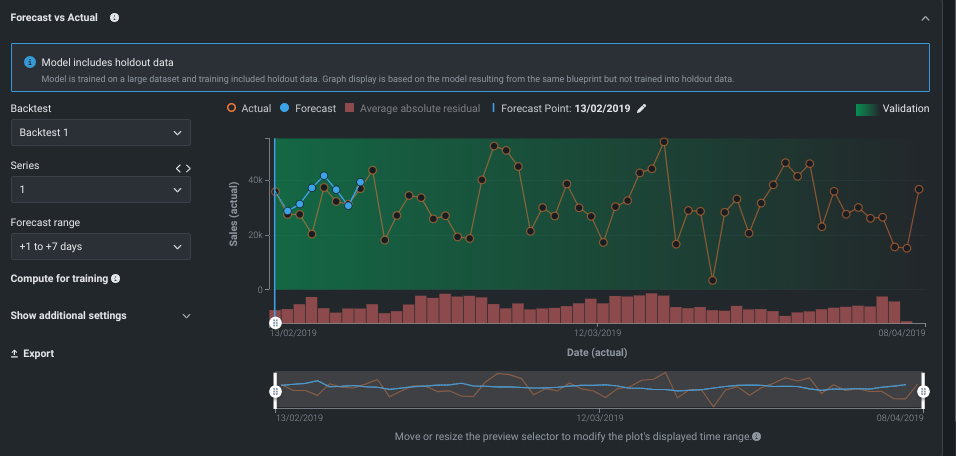Toggle Average absolute residual in legend
Viewport: 956px width, 456px height.
click(x=412, y=108)
